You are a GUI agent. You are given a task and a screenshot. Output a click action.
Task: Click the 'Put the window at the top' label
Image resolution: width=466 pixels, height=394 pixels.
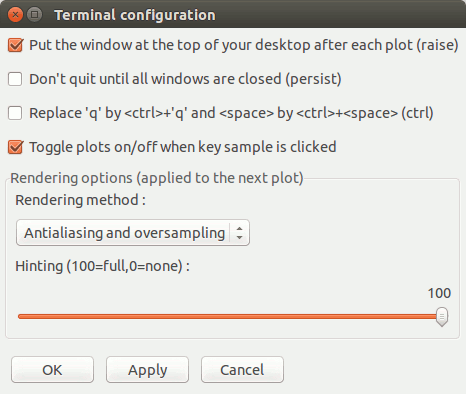click(244, 45)
